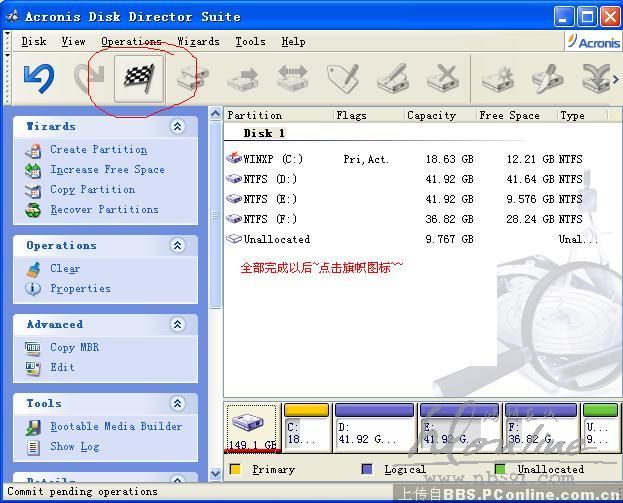Click the Undo arrow toolbar icon

[x=38, y=79]
